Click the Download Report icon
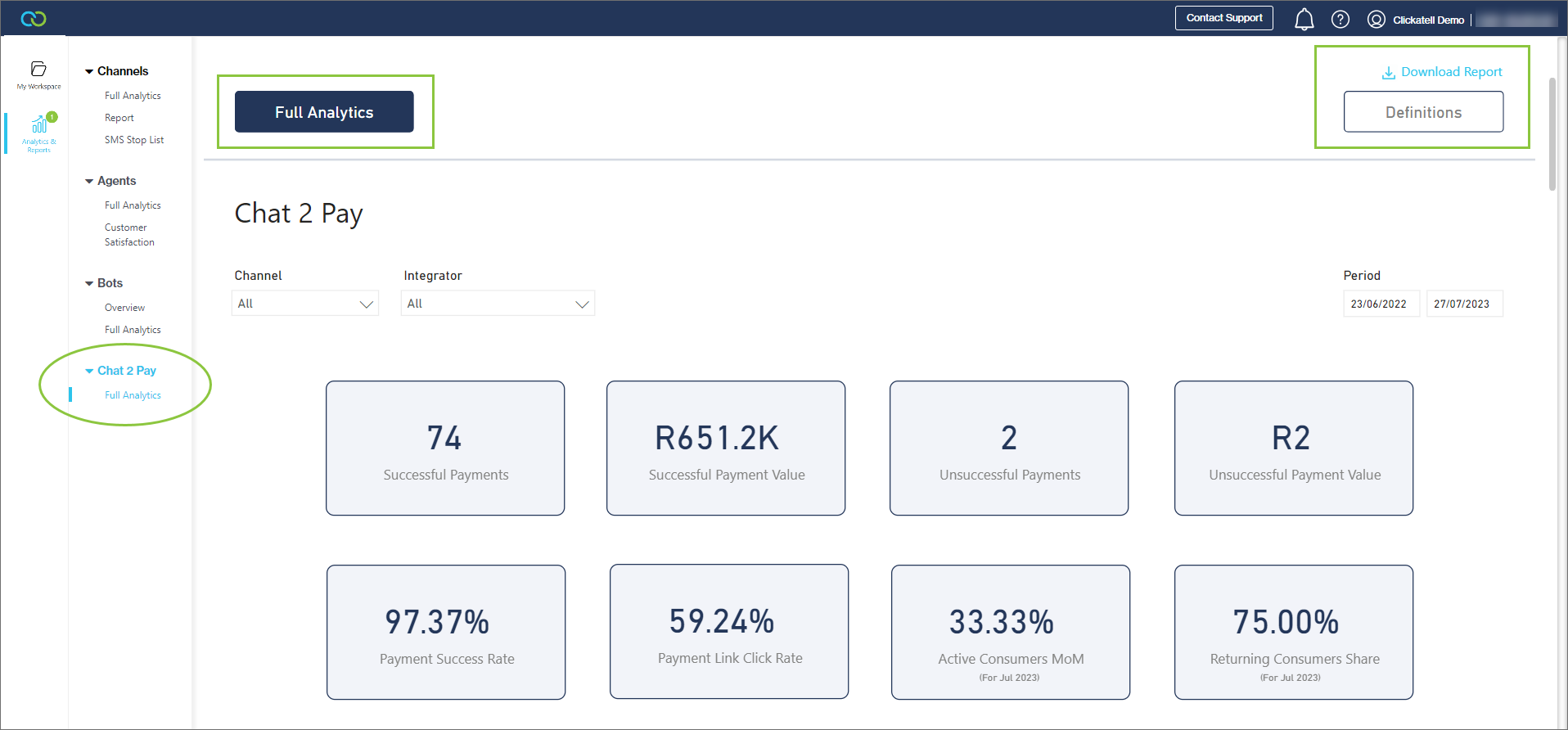The height and width of the screenshot is (730, 1568). click(x=1389, y=73)
